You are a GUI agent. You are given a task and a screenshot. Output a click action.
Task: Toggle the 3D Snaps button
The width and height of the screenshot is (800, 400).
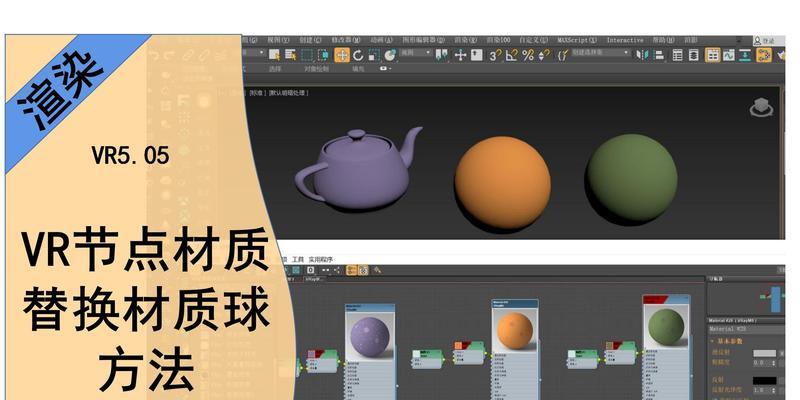pyautogui.click(x=495, y=55)
